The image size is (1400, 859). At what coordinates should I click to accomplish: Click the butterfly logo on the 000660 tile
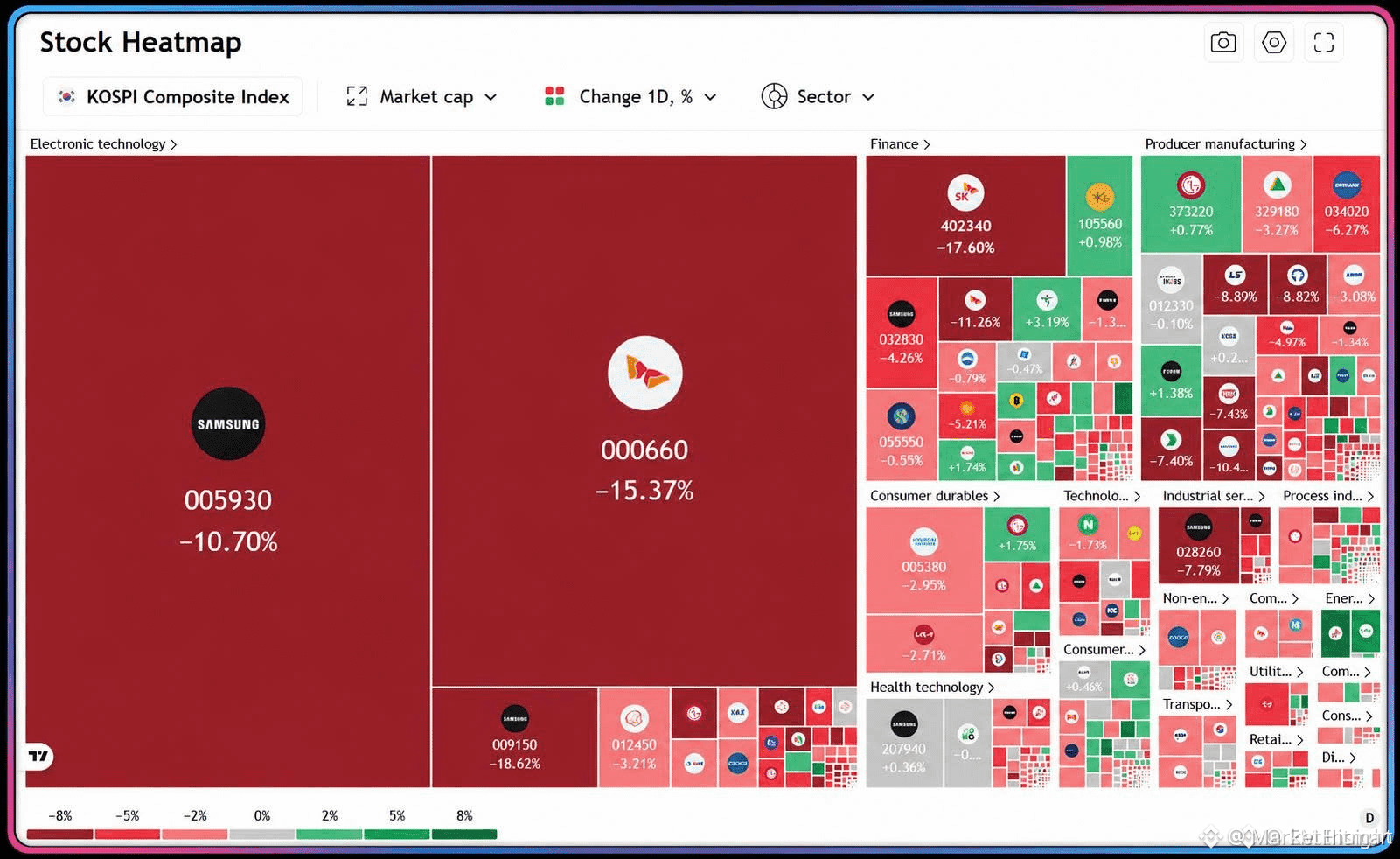pyautogui.click(x=645, y=373)
